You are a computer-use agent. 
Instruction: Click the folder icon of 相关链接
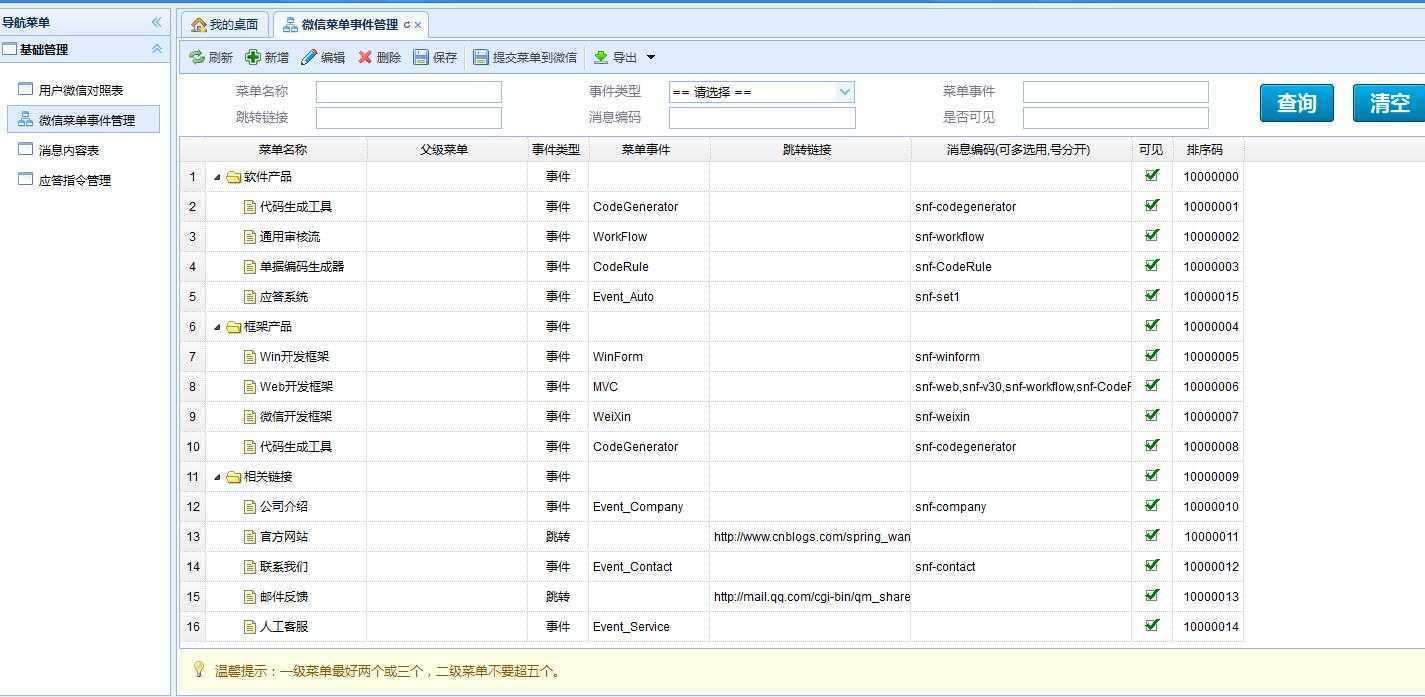pos(233,477)
